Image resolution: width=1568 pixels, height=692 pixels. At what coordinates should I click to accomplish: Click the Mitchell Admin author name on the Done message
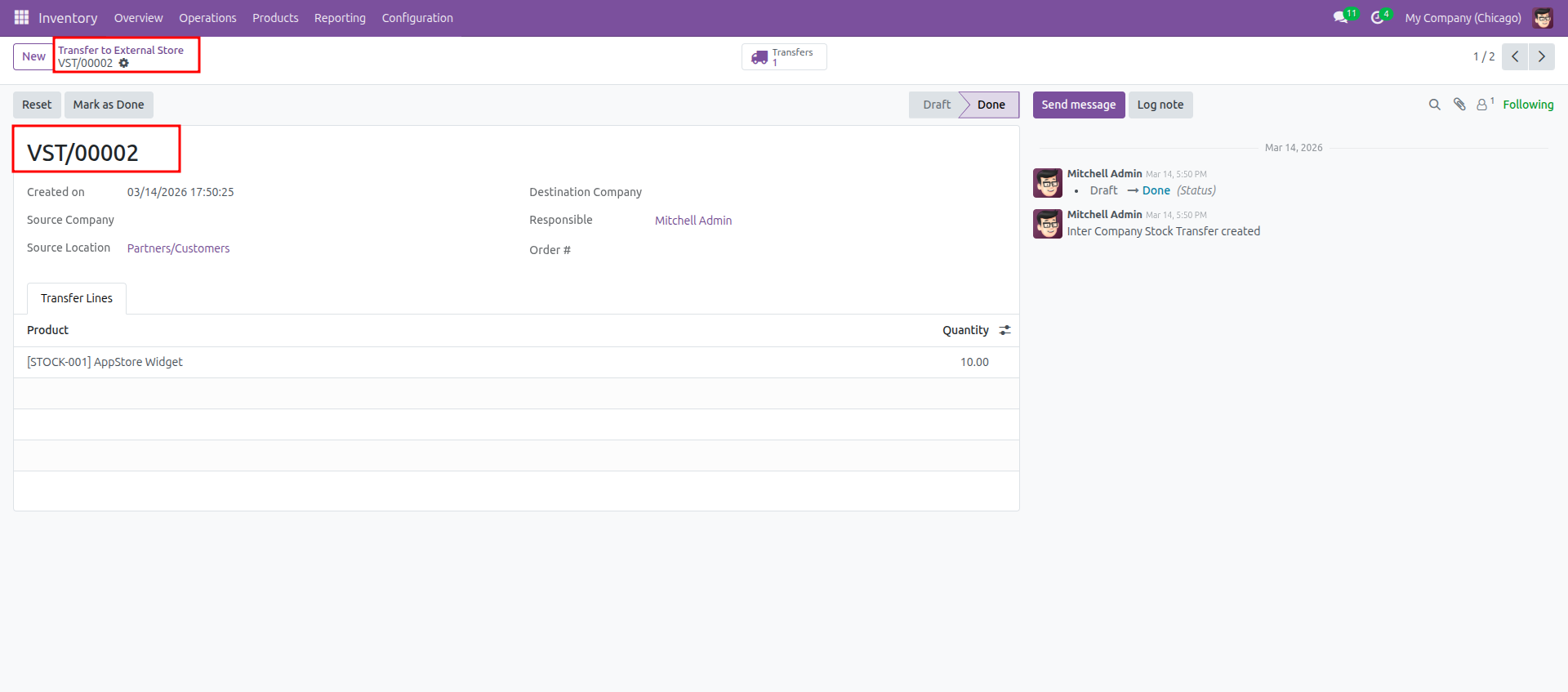1104,173
